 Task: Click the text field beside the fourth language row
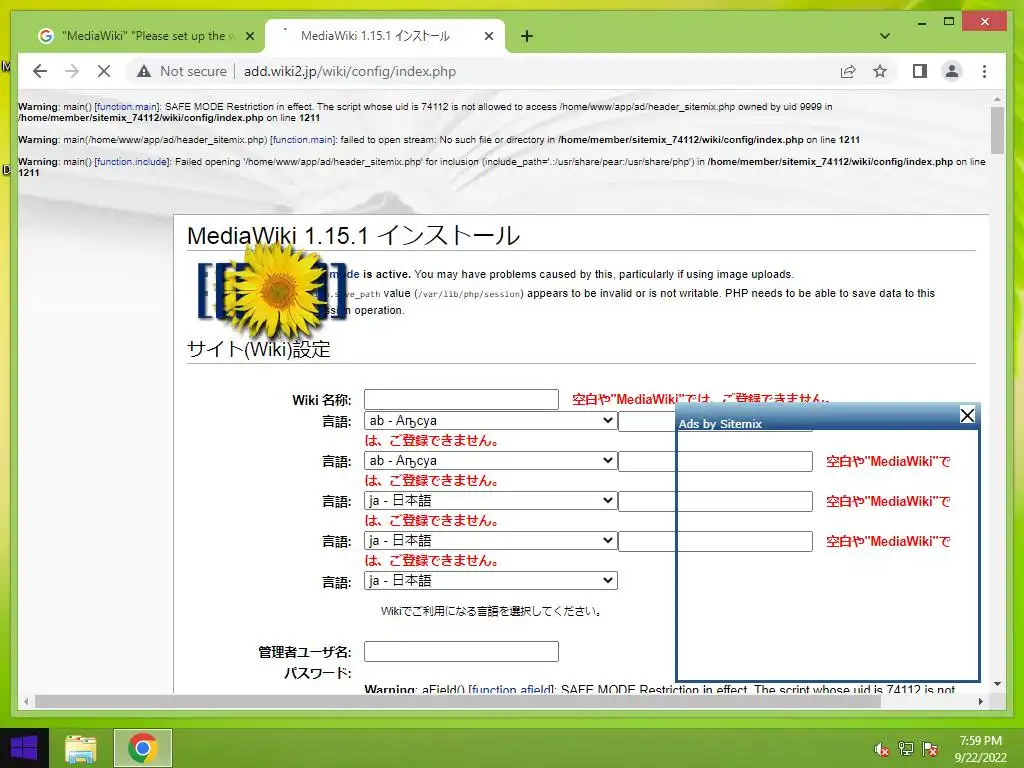pos(715,541)
